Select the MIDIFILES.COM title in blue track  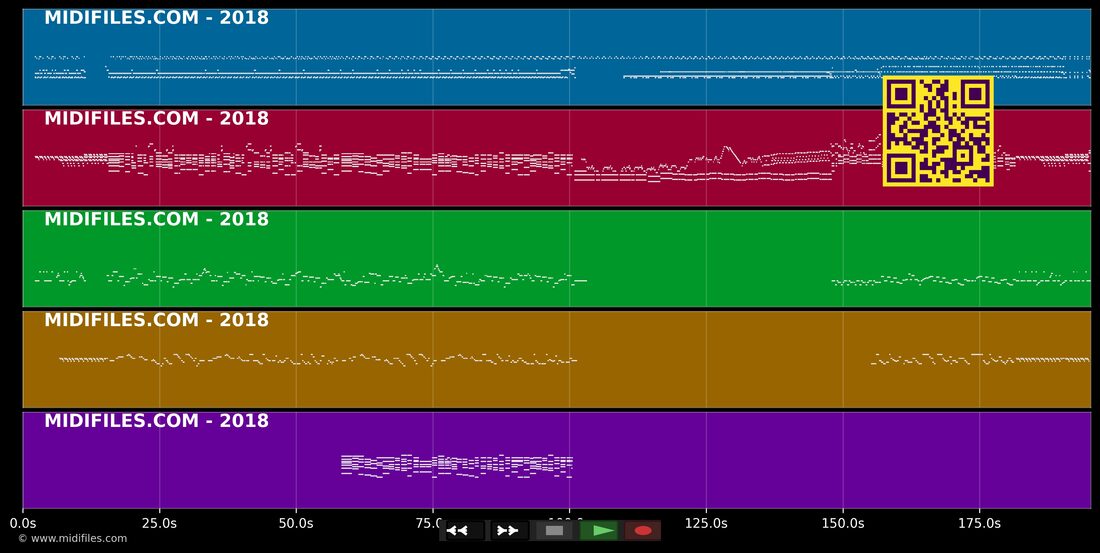click(x=156, y=18)
